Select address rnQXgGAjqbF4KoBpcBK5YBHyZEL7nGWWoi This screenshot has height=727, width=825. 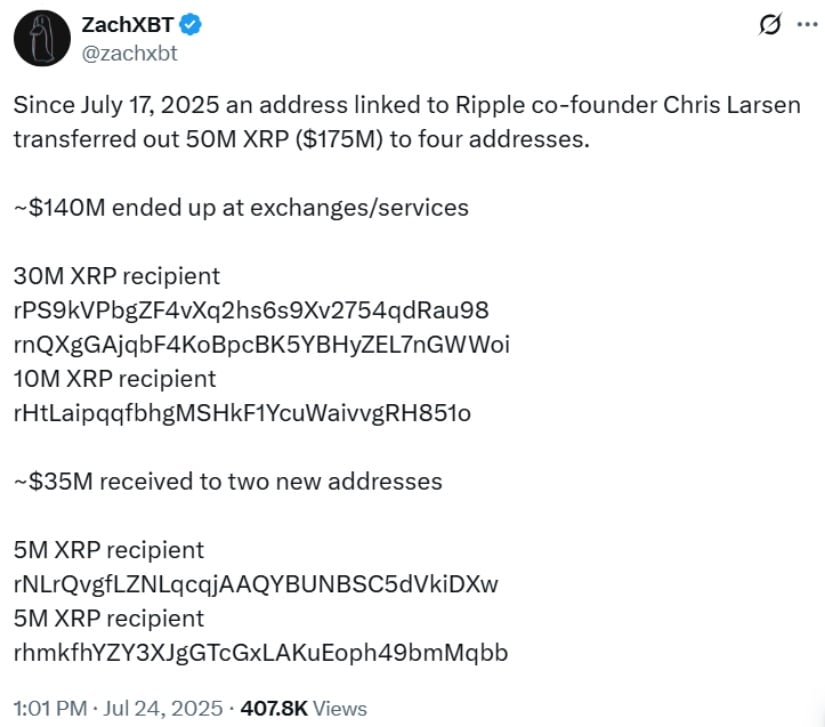pos(261,345)
